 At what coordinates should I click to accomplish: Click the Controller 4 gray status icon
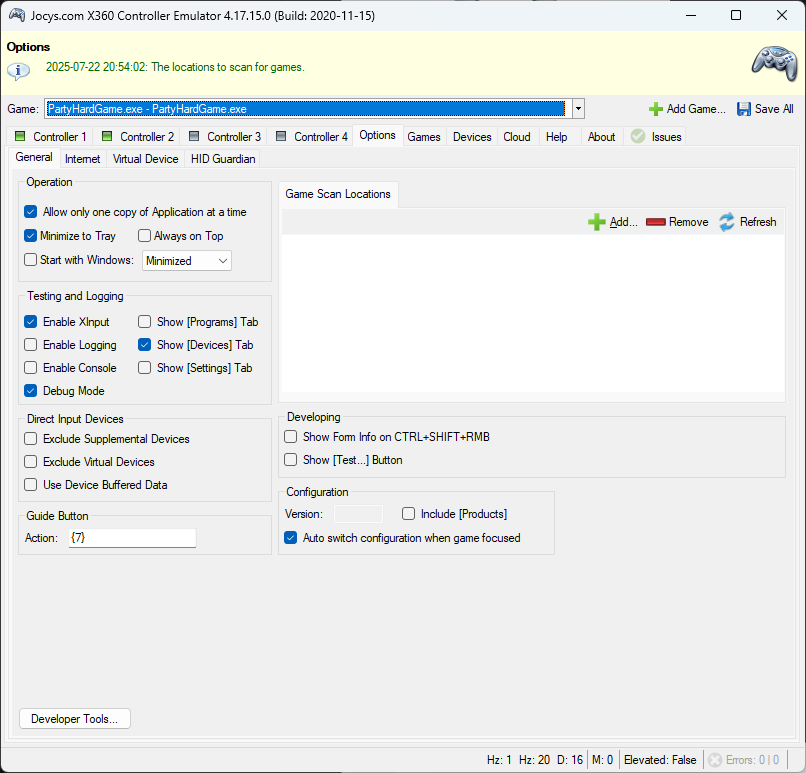(281, 136)
